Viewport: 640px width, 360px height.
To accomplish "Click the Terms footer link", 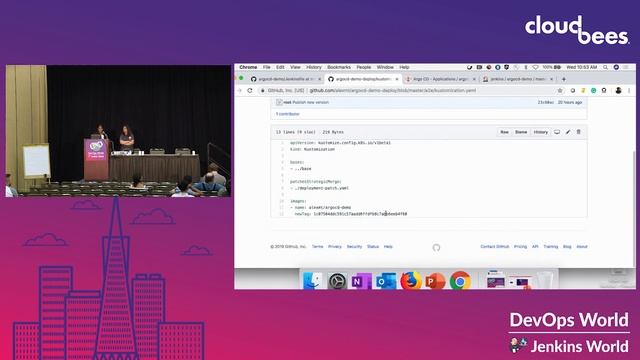I will pyautogui.click(x=318, y=247).
